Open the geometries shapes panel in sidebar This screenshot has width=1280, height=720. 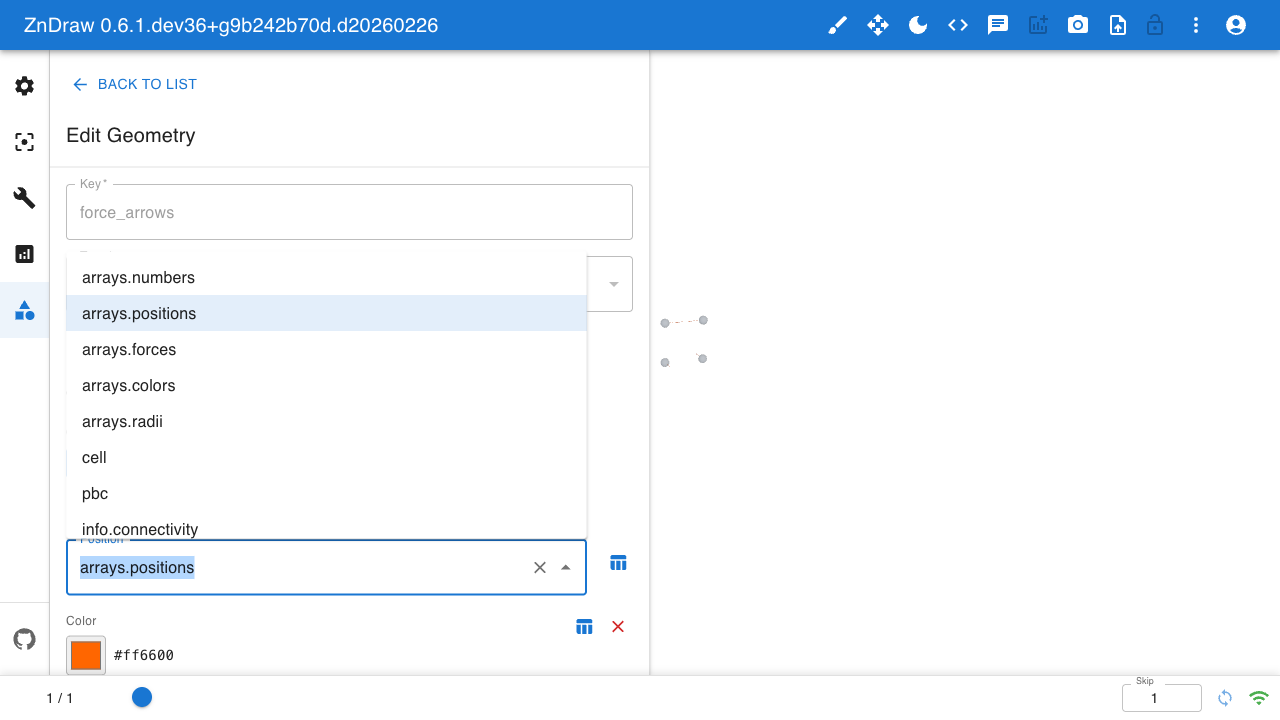25,310
